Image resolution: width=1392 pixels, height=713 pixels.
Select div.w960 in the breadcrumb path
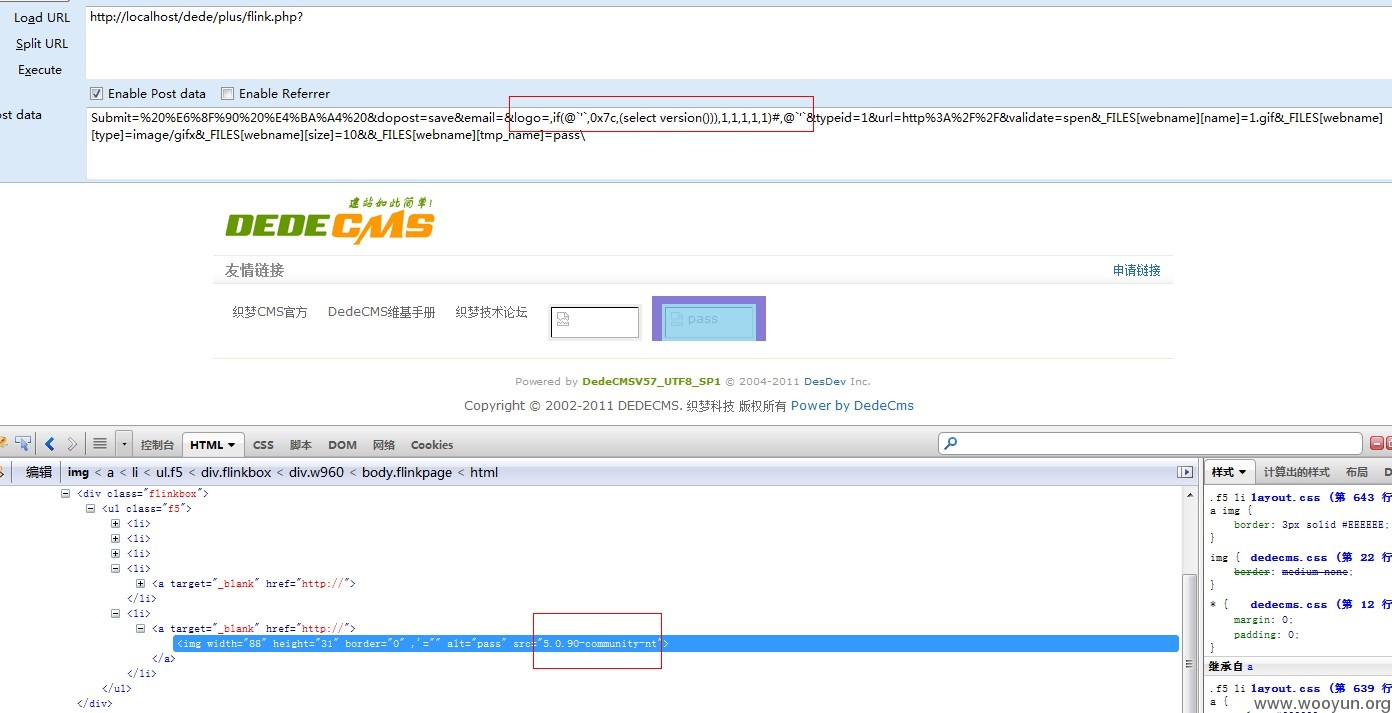(x=317, y=472)
